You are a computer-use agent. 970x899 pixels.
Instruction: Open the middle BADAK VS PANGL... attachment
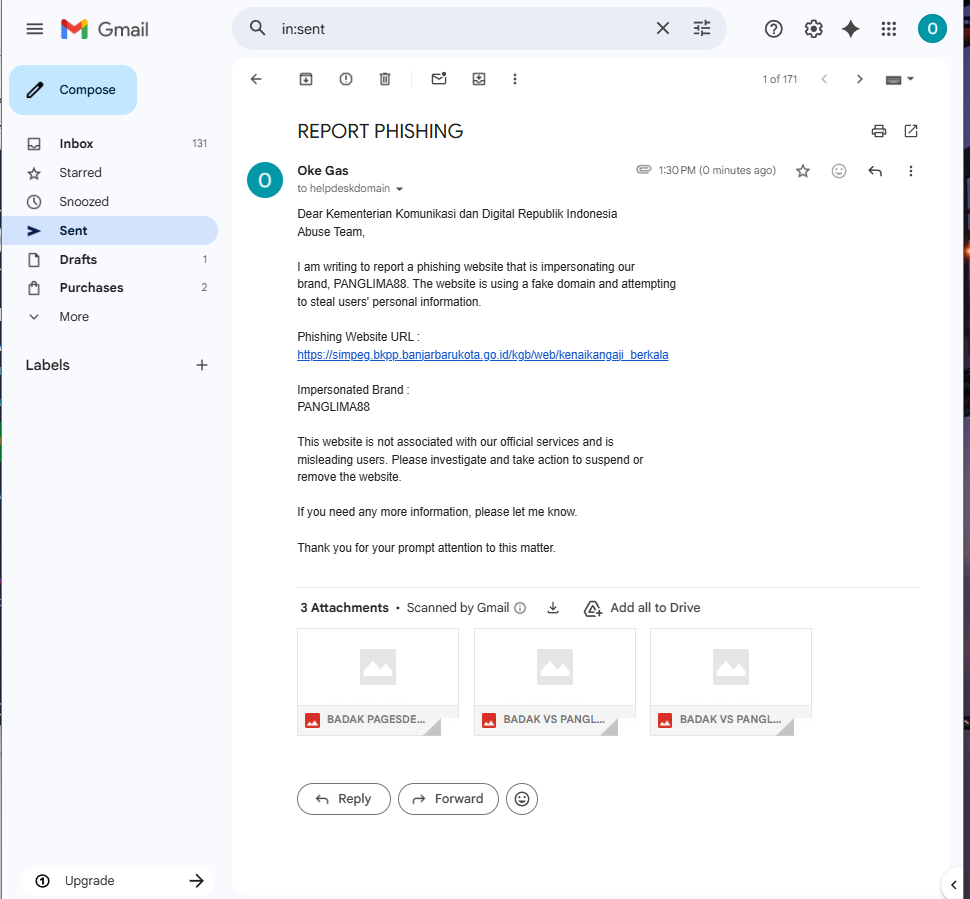pos(555,682)
